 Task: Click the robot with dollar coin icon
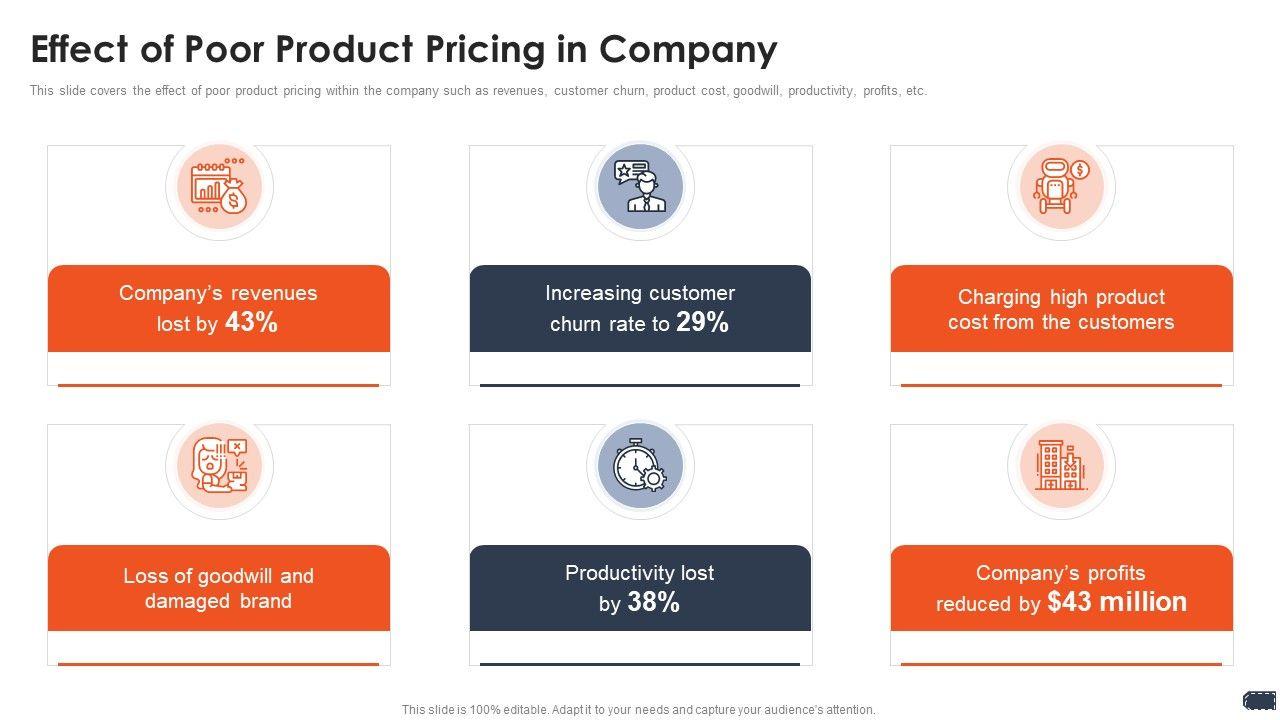1061,187
